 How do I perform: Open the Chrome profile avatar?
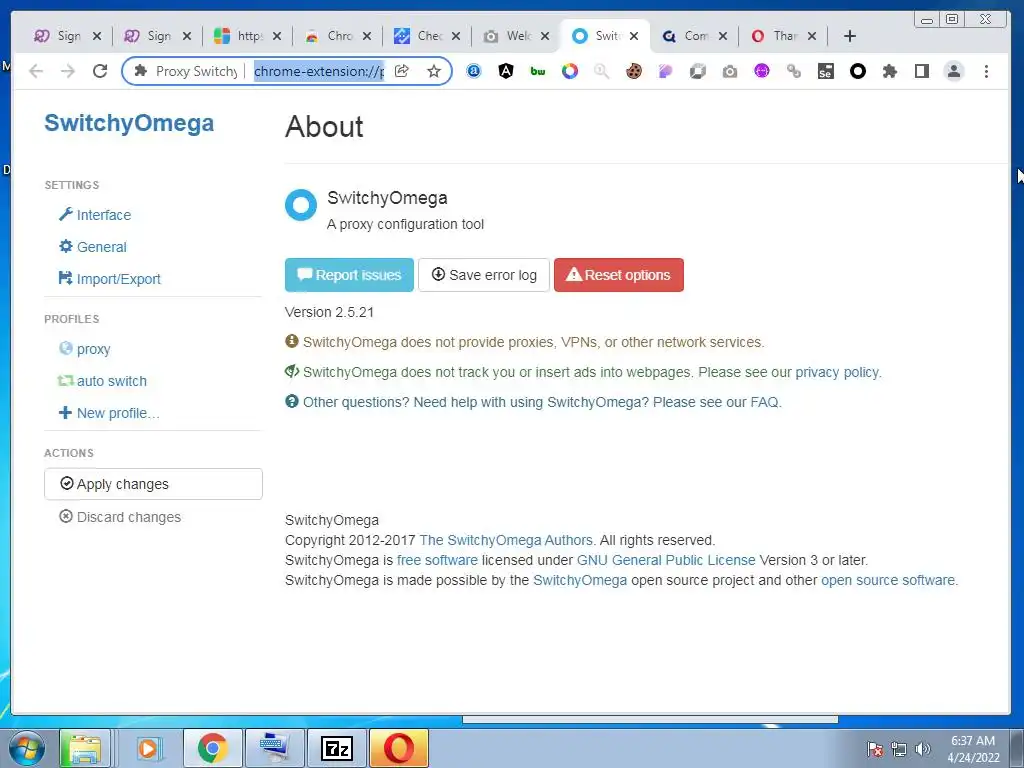(x=953, y=71)
